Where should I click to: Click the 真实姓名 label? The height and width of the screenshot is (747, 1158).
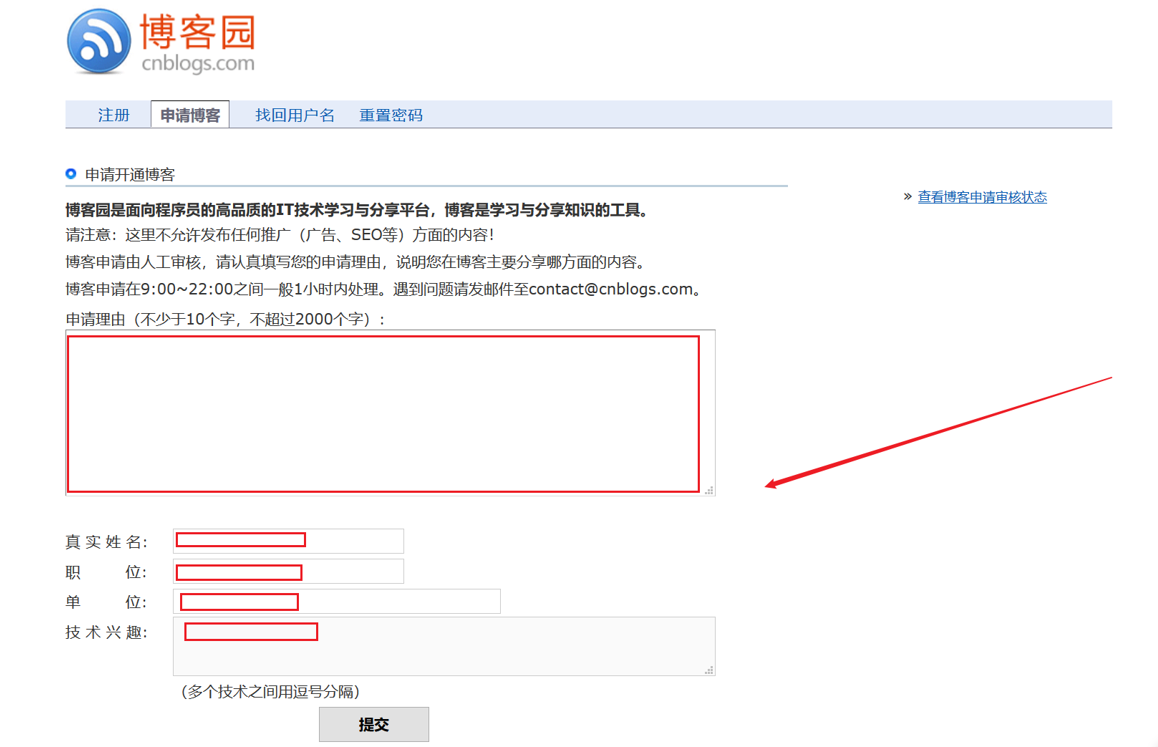106,542
